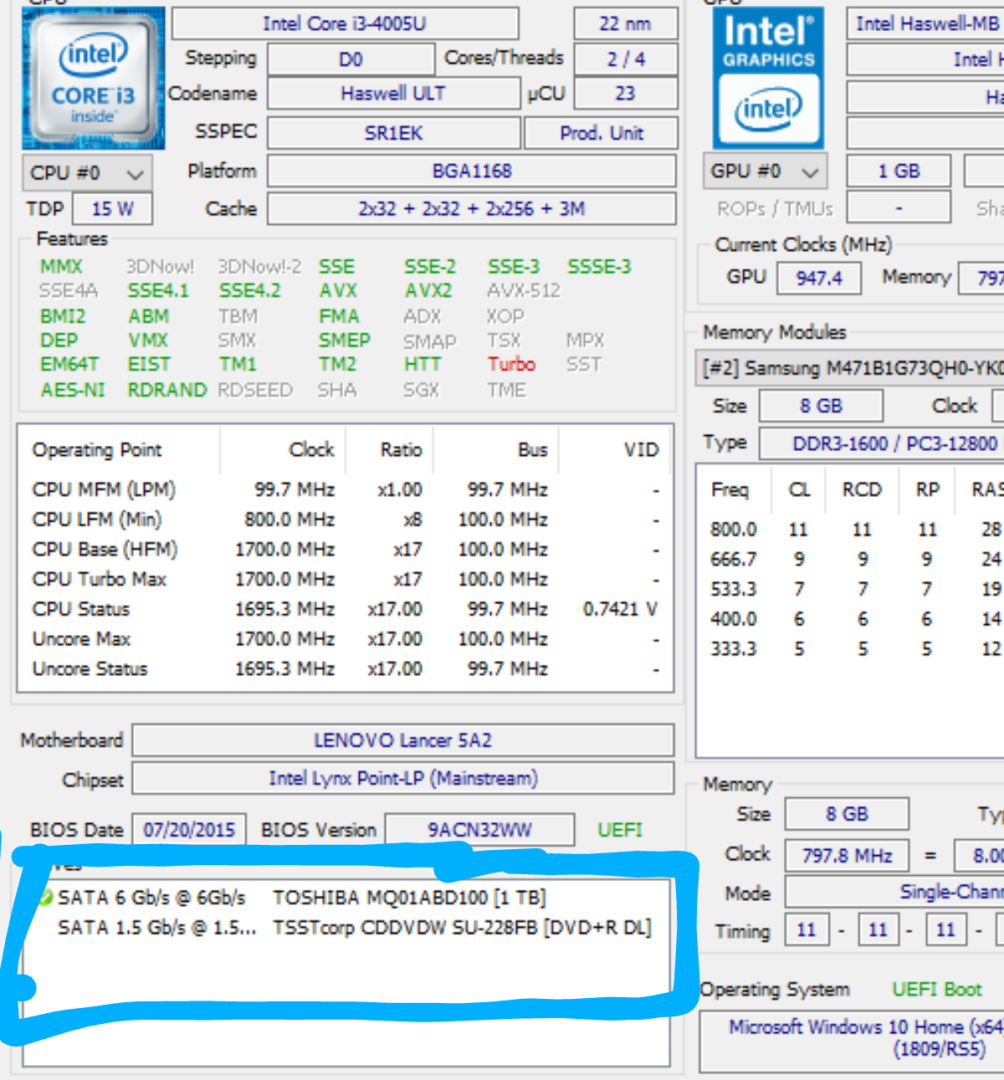
Task: Click the green UEFI Boot label
Action: click(x=937, y=990)
